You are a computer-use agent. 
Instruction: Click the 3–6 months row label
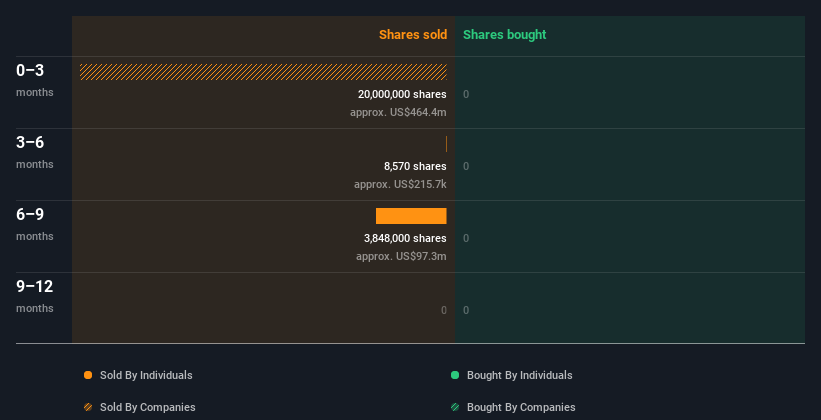click(35, 152)
